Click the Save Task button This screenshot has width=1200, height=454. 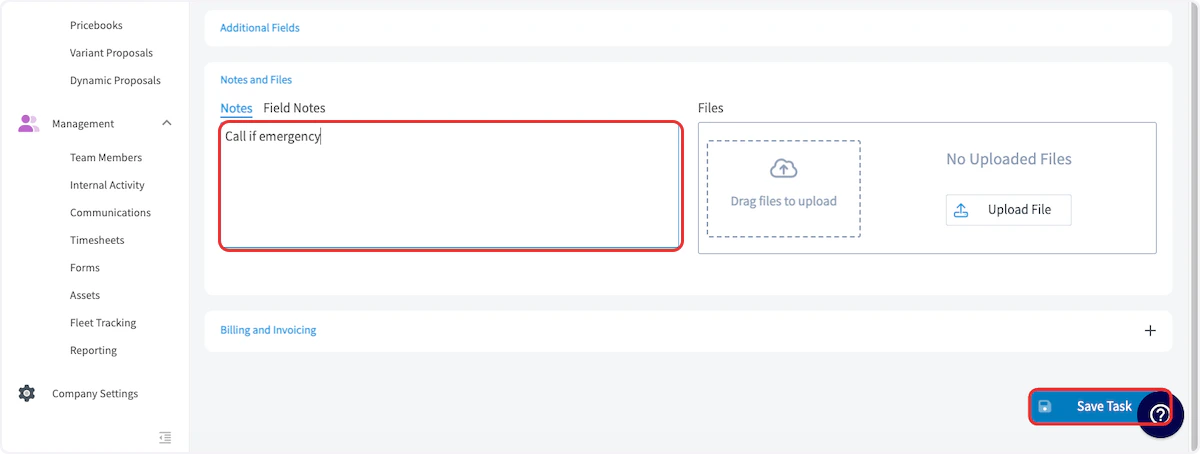(1099, 406)
